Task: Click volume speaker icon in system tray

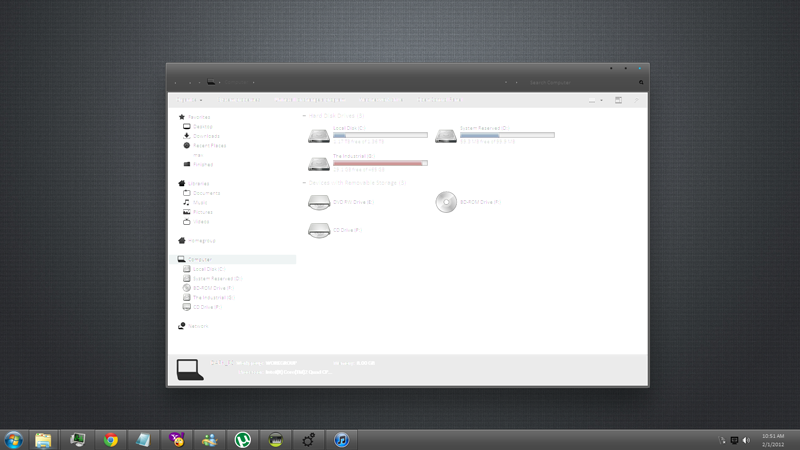Action: point(746,440)
